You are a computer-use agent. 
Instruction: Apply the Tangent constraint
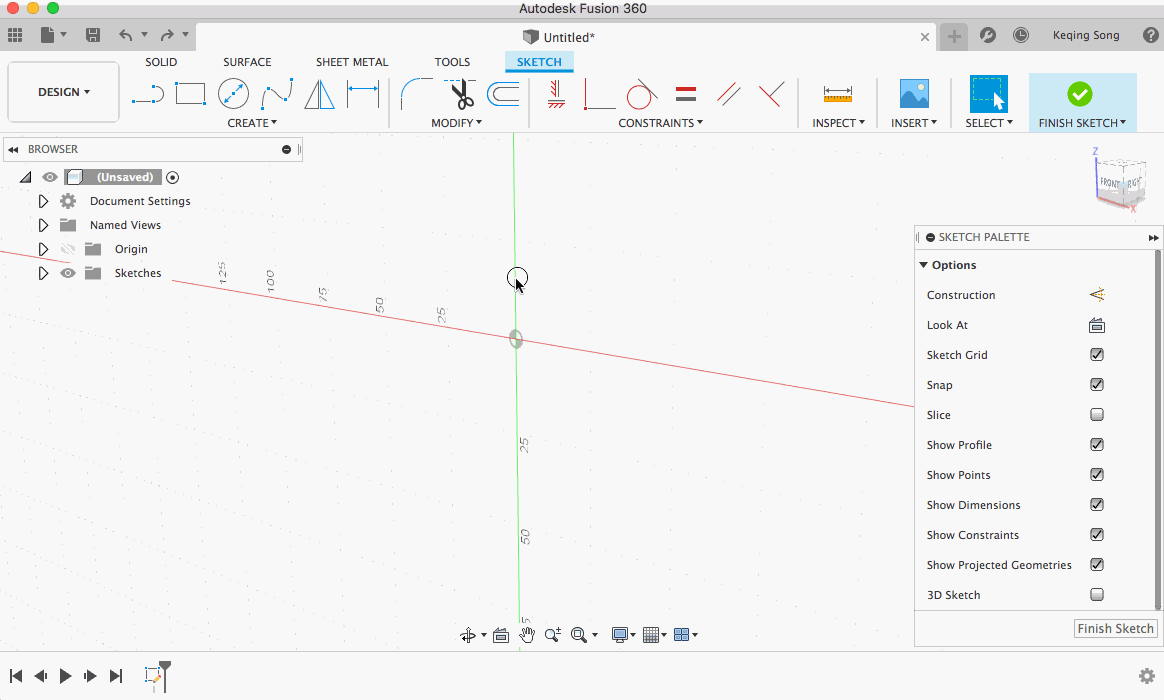pyautogui.click(x=640, y=93)
